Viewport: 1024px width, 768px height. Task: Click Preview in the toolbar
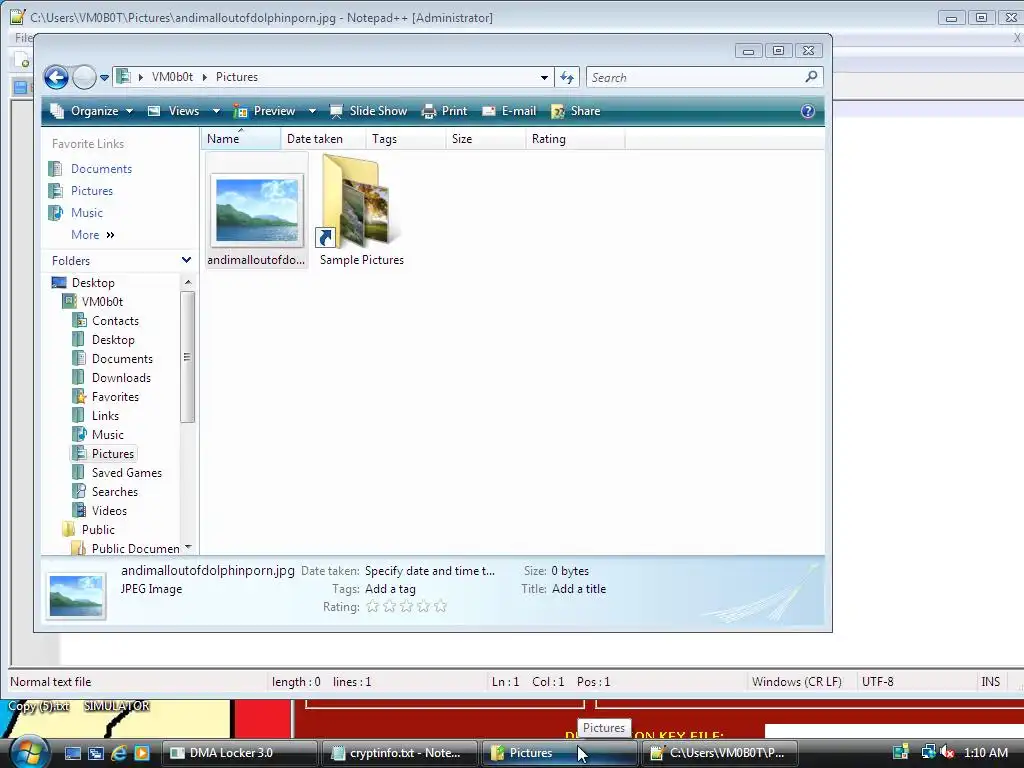tap(265, 111)
